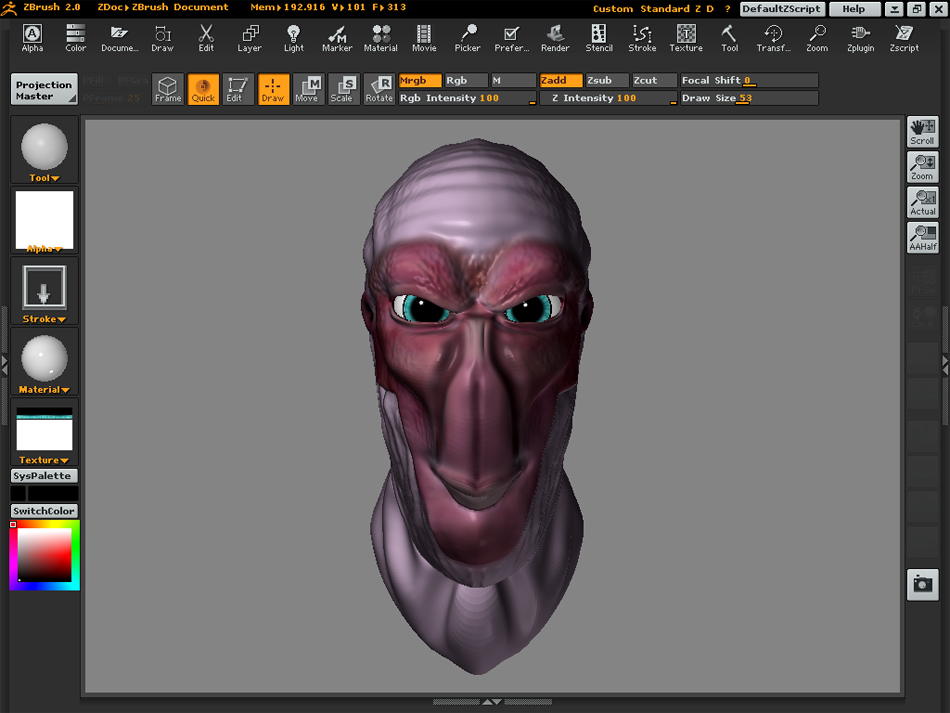This screenshot has height=713, width=950.
Task: Select the Rotate transform tool
Action: point(379,89)
